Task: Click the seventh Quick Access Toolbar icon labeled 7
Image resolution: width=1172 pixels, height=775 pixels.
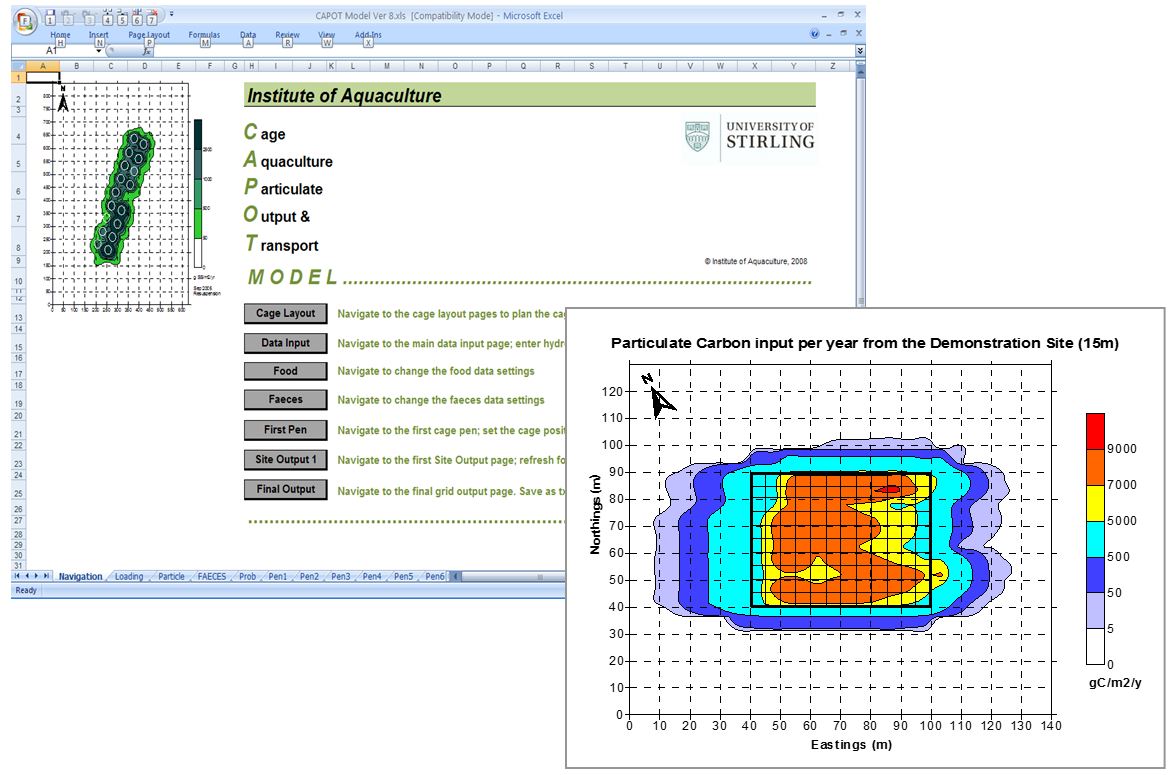Action: pos(152,16)
